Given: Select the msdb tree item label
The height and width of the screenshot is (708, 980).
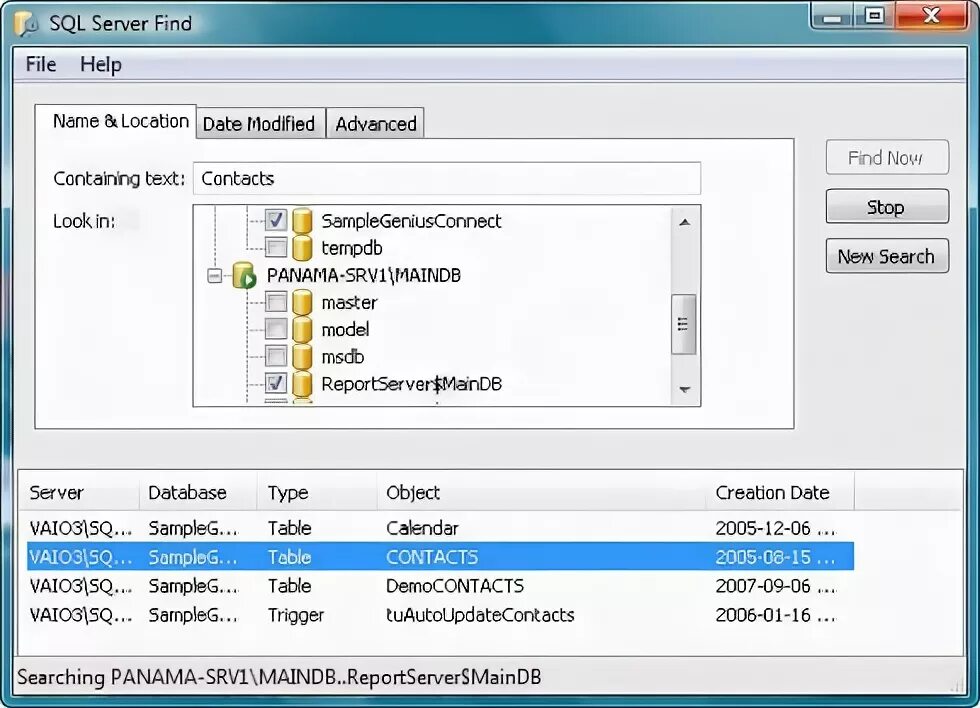Looking at the screenshot, I should pyautogui.click(x=342, y=357).
